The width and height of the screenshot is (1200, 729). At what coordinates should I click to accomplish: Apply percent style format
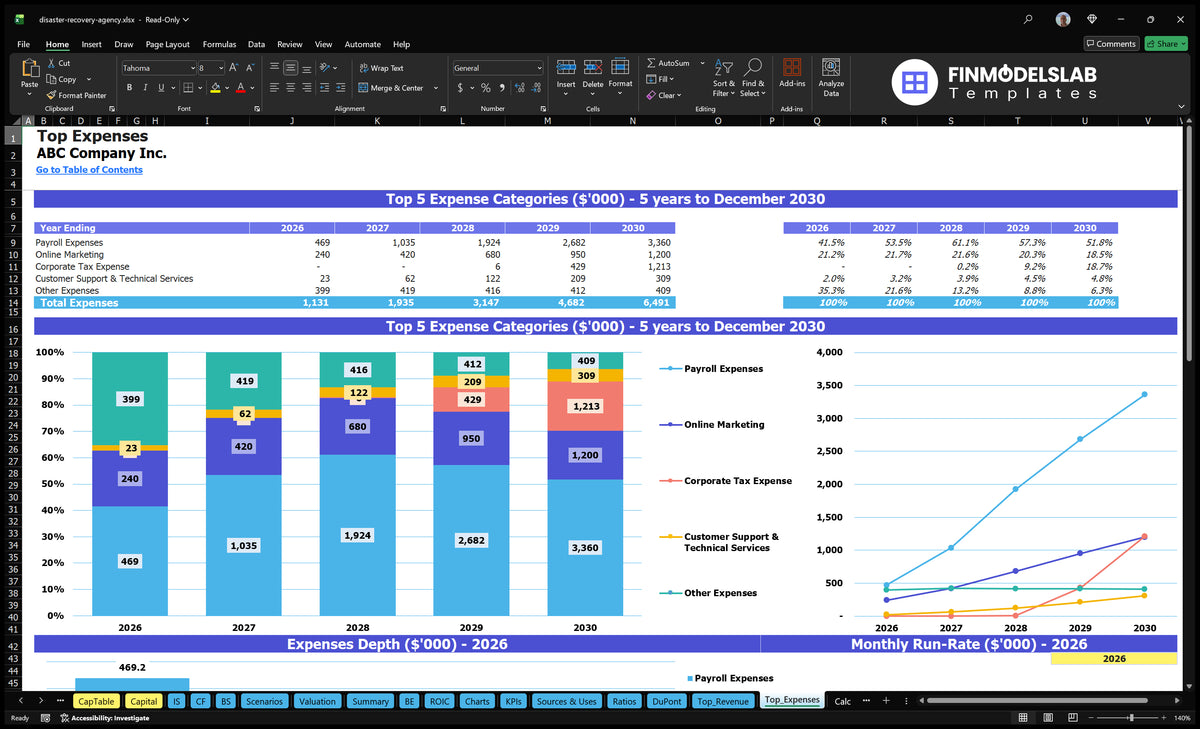coord(486,88)
